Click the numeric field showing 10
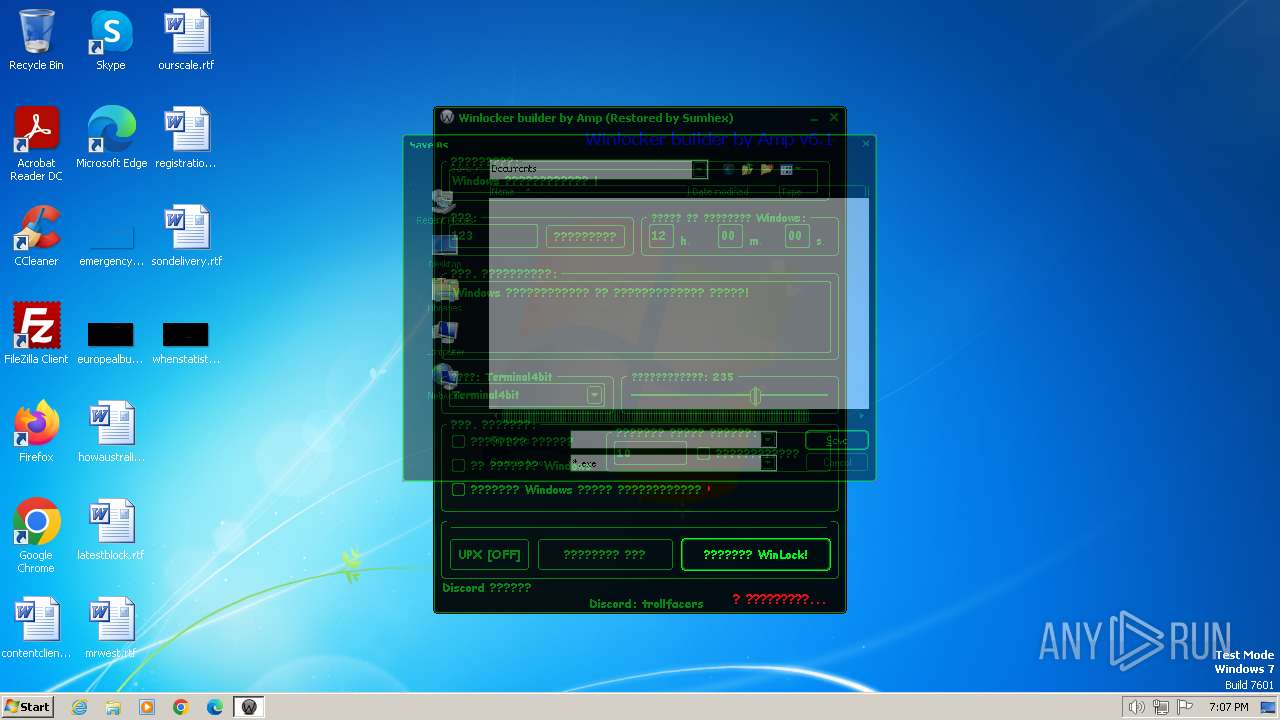Image resolution: width=1280 pixels, height=720 pixels. click(x=649, y=453)
